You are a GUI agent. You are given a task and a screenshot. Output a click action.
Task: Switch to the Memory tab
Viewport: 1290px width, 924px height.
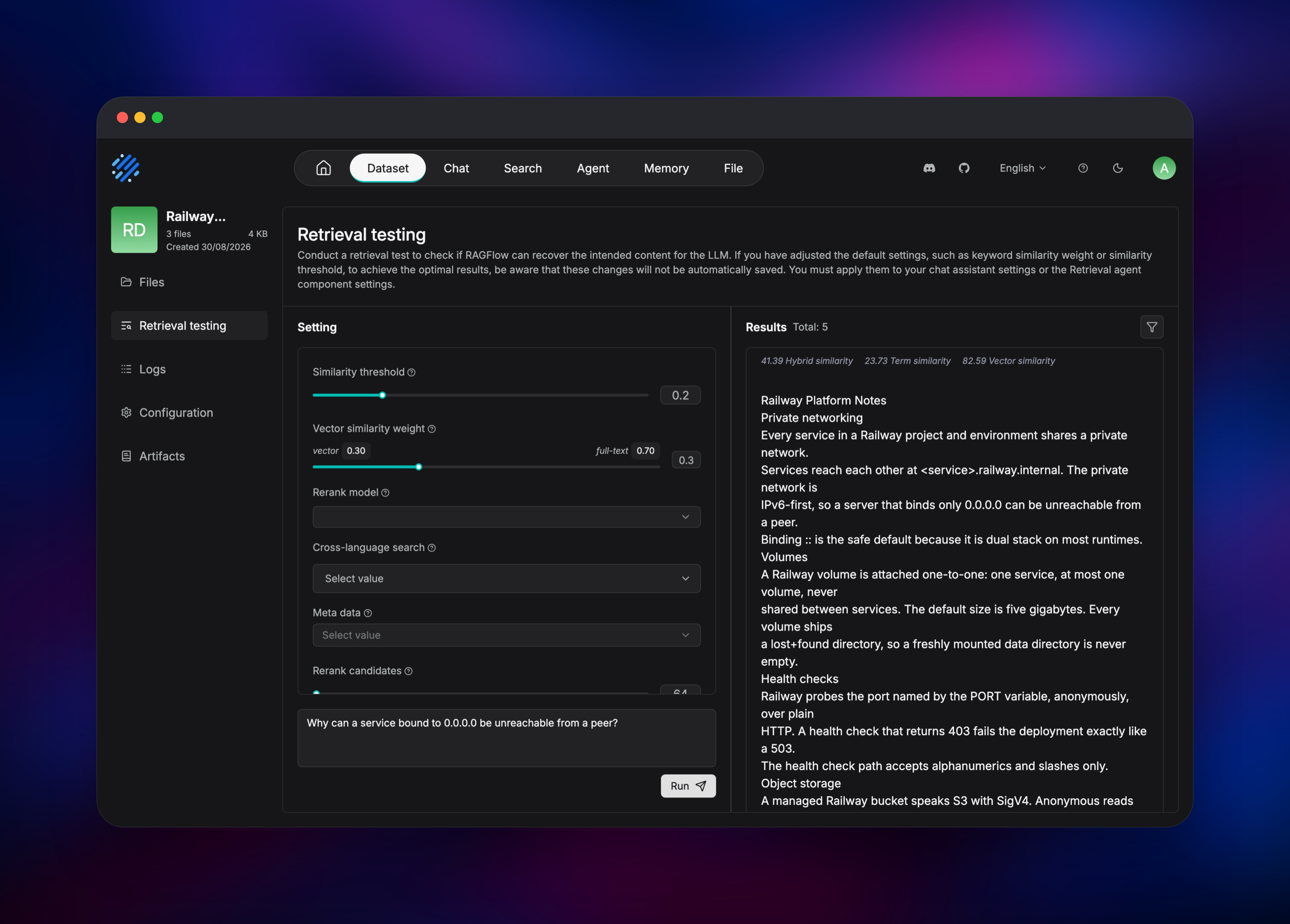666,168
